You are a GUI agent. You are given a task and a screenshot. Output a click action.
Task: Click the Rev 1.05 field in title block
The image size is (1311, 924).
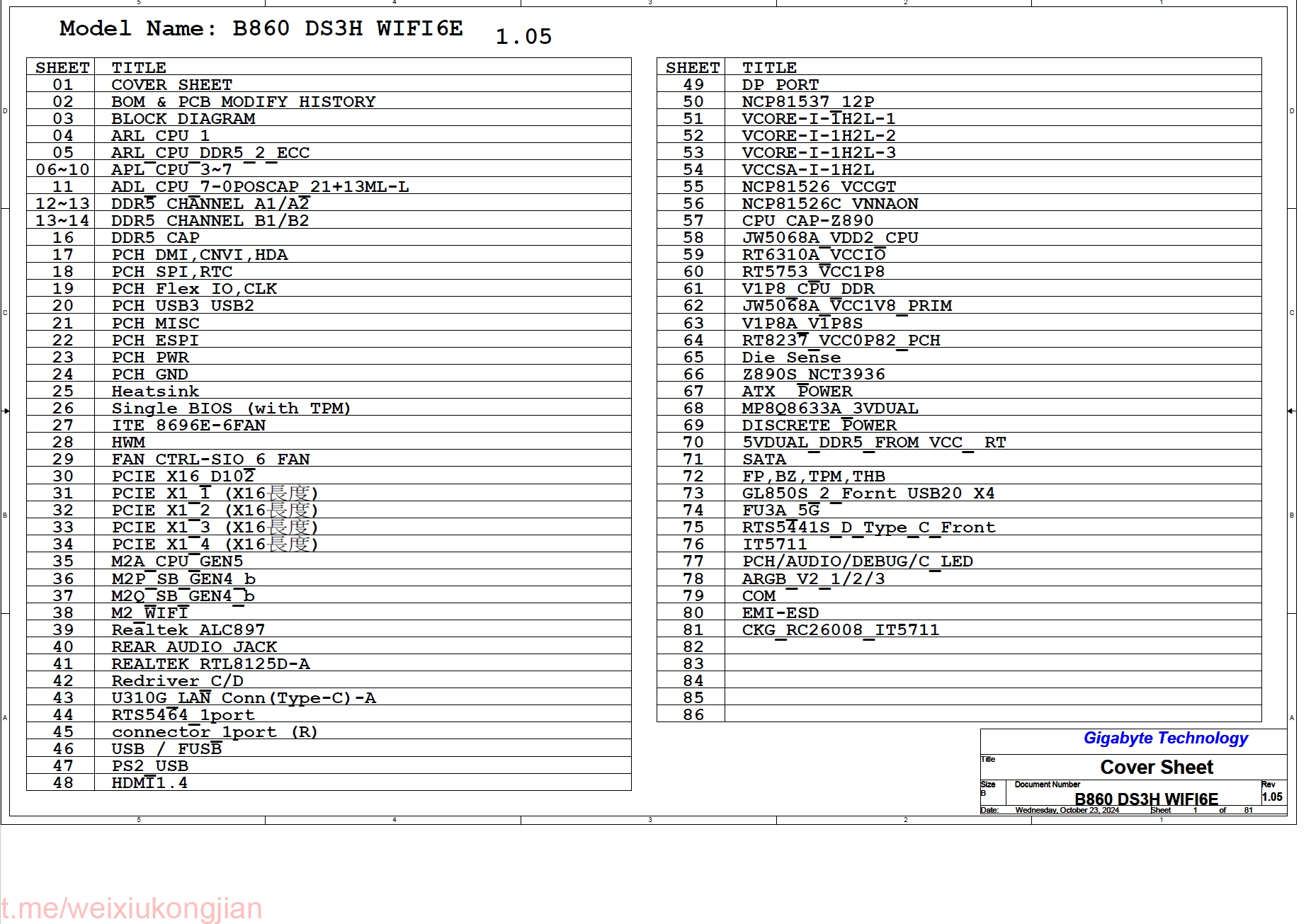[x=1273, y=796]
